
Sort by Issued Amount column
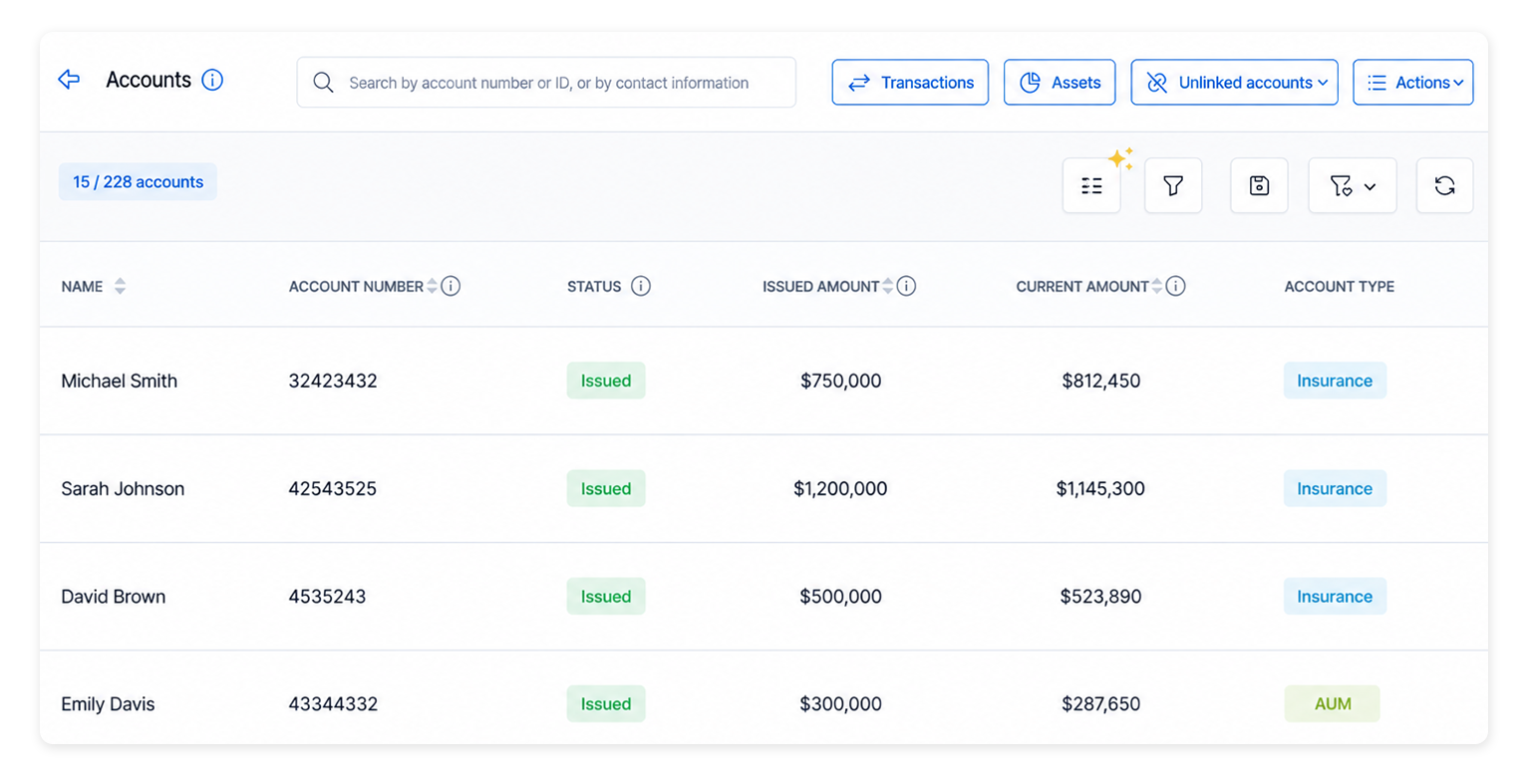click(887, 286)
